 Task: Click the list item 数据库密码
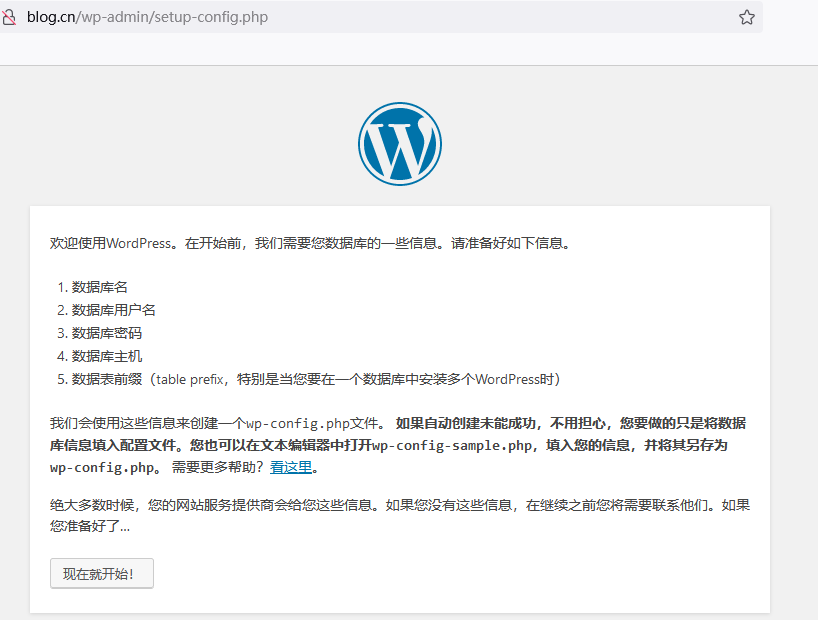(x=106, y=333)
